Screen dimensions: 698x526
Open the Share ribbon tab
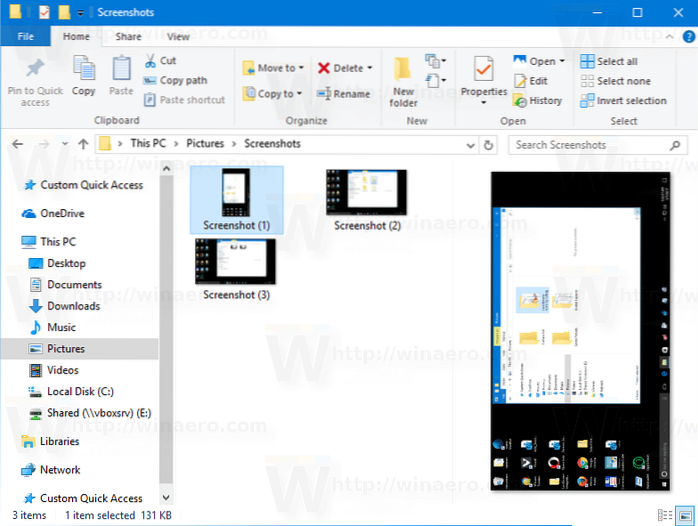tap(128, 37)
